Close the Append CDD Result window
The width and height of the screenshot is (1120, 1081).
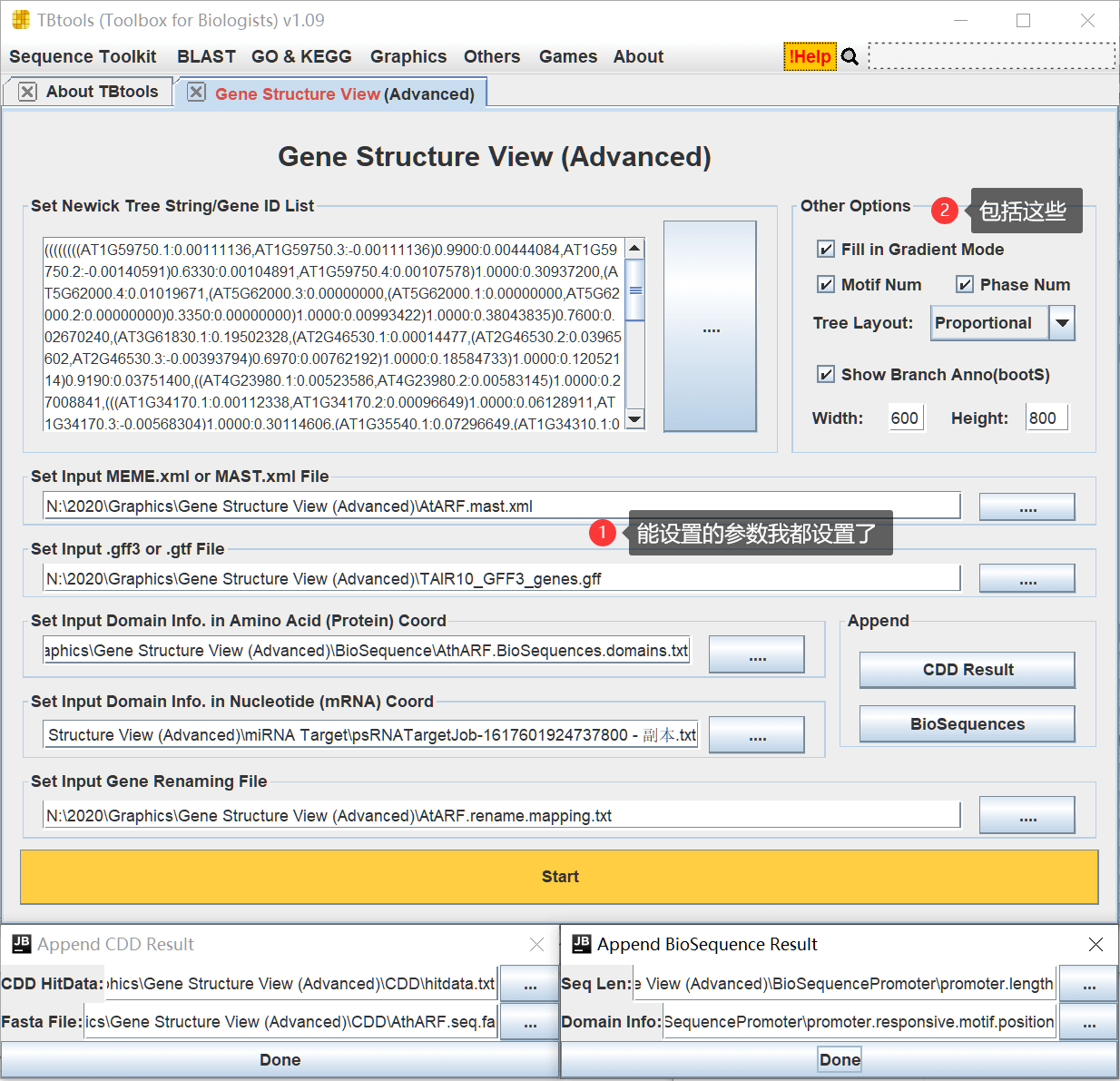pos(537,945)
